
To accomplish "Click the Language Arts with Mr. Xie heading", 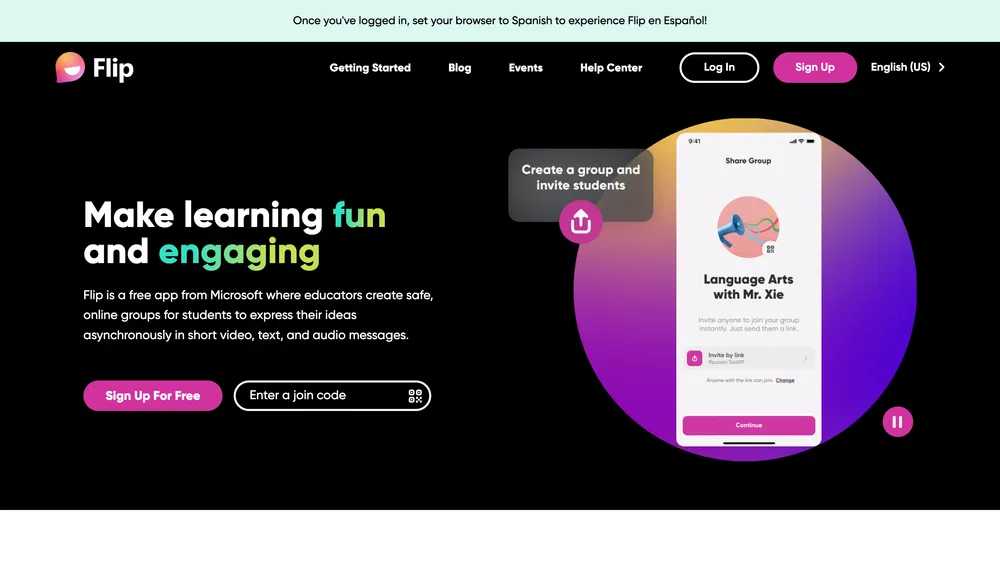I will 748,287.
